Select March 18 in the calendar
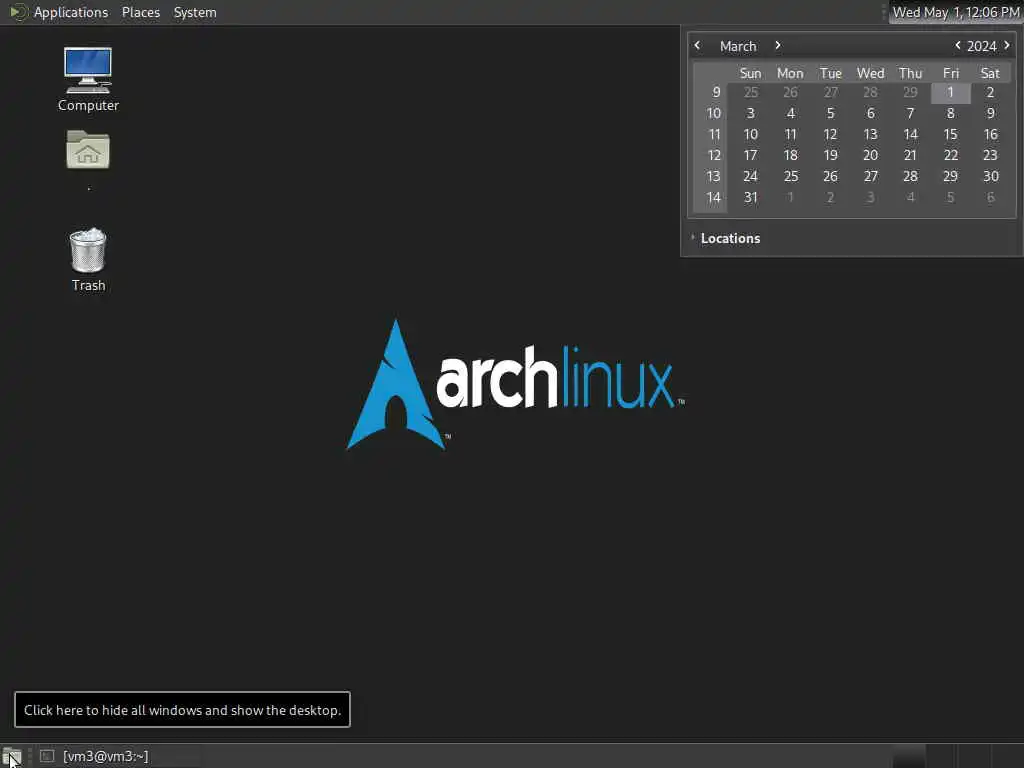The width and height of the screenshot is (1024, 768). pyautogui.click(x=790, y=155)
